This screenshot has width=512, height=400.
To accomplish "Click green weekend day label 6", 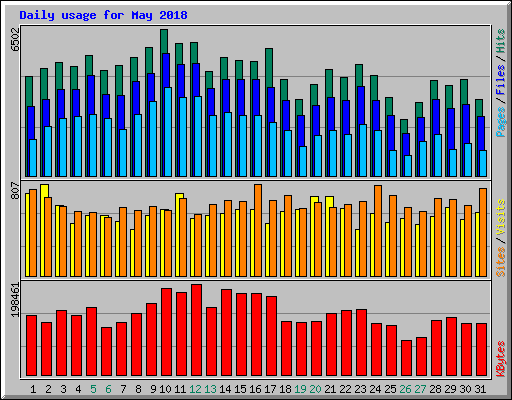I will pyautogui.click(x=108, y=389).
